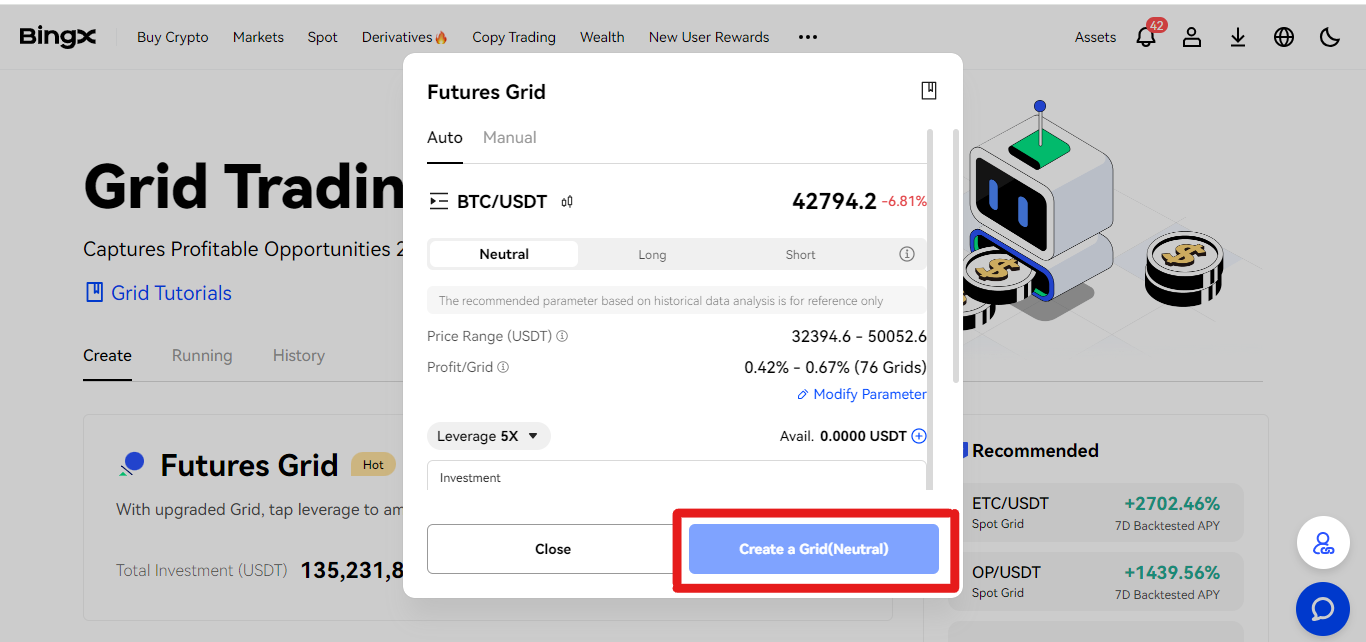Viewport: 1366px width, 642px height.
Task: Toggle dark mode moon icon
Action: click(1330, 37)
